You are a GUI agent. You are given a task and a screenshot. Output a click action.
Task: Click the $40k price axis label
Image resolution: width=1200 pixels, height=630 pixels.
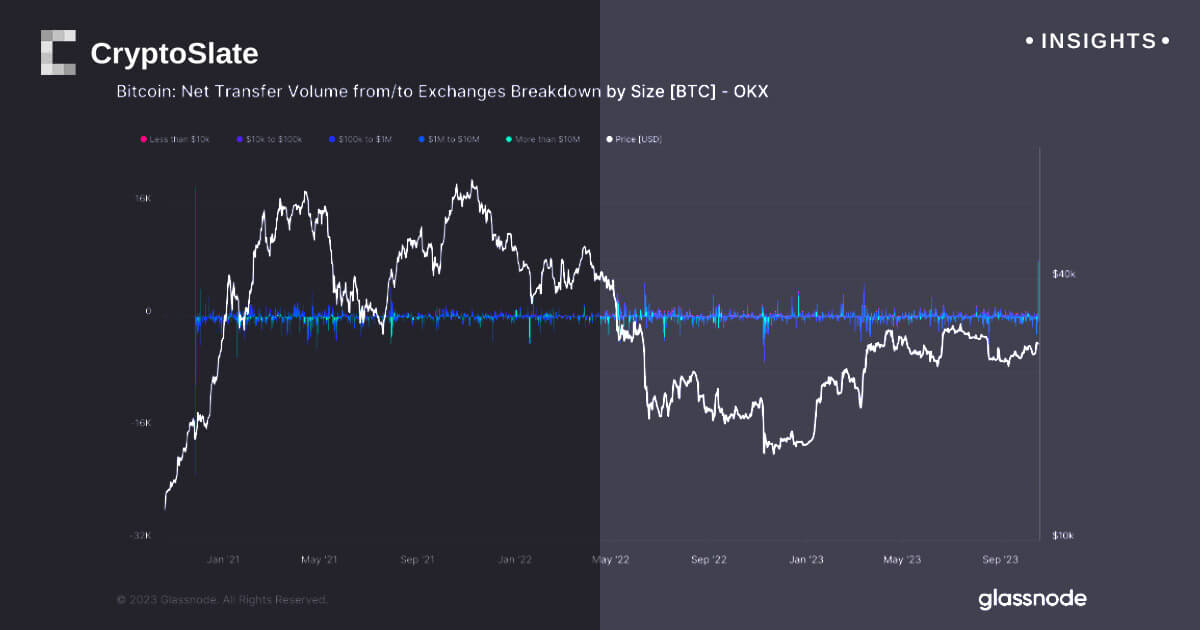(x=1063, y=274)
